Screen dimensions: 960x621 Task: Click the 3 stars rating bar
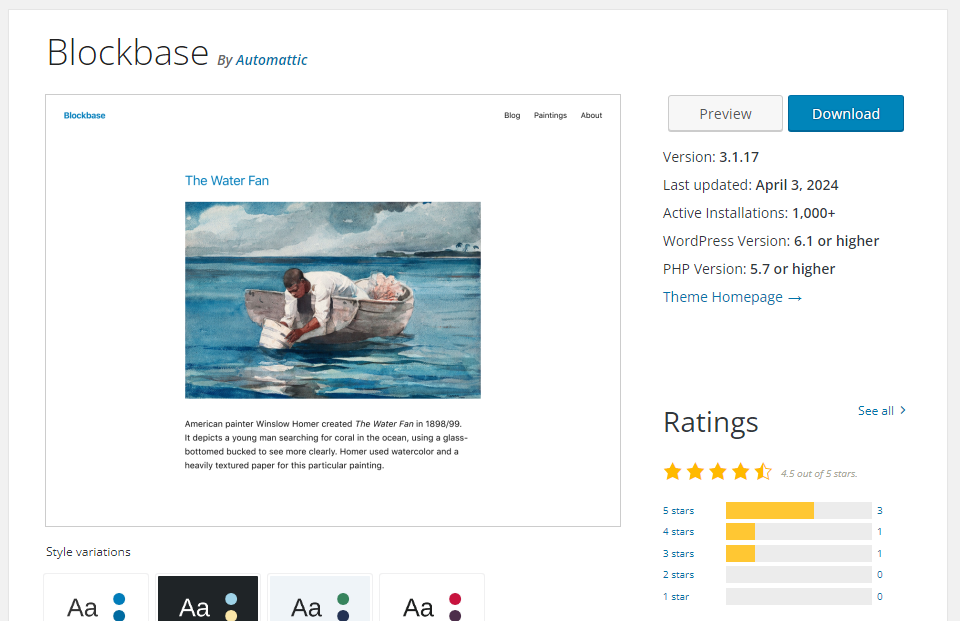pyautogui.click(x=798, y=554)
